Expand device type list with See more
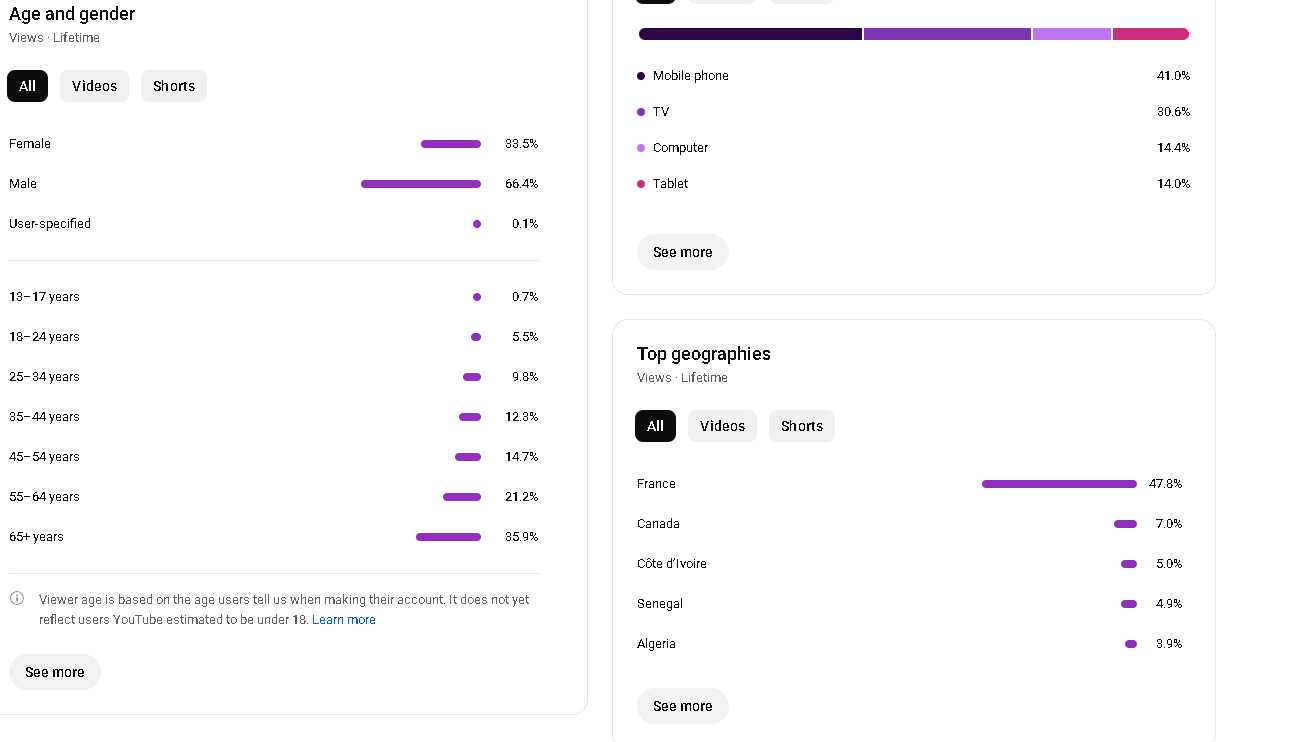The height and width of the screenshot is (742, 1304). [683, 252]
